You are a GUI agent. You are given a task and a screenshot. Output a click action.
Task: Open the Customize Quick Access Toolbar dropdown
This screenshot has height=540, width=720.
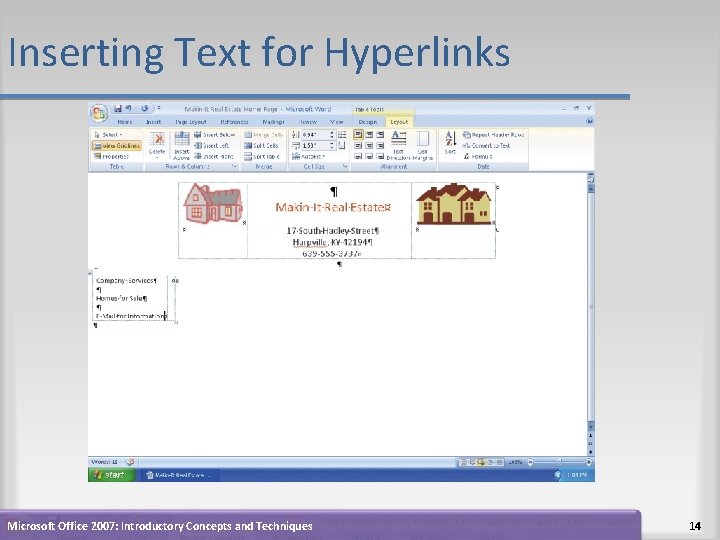click(x=159, y=108)
